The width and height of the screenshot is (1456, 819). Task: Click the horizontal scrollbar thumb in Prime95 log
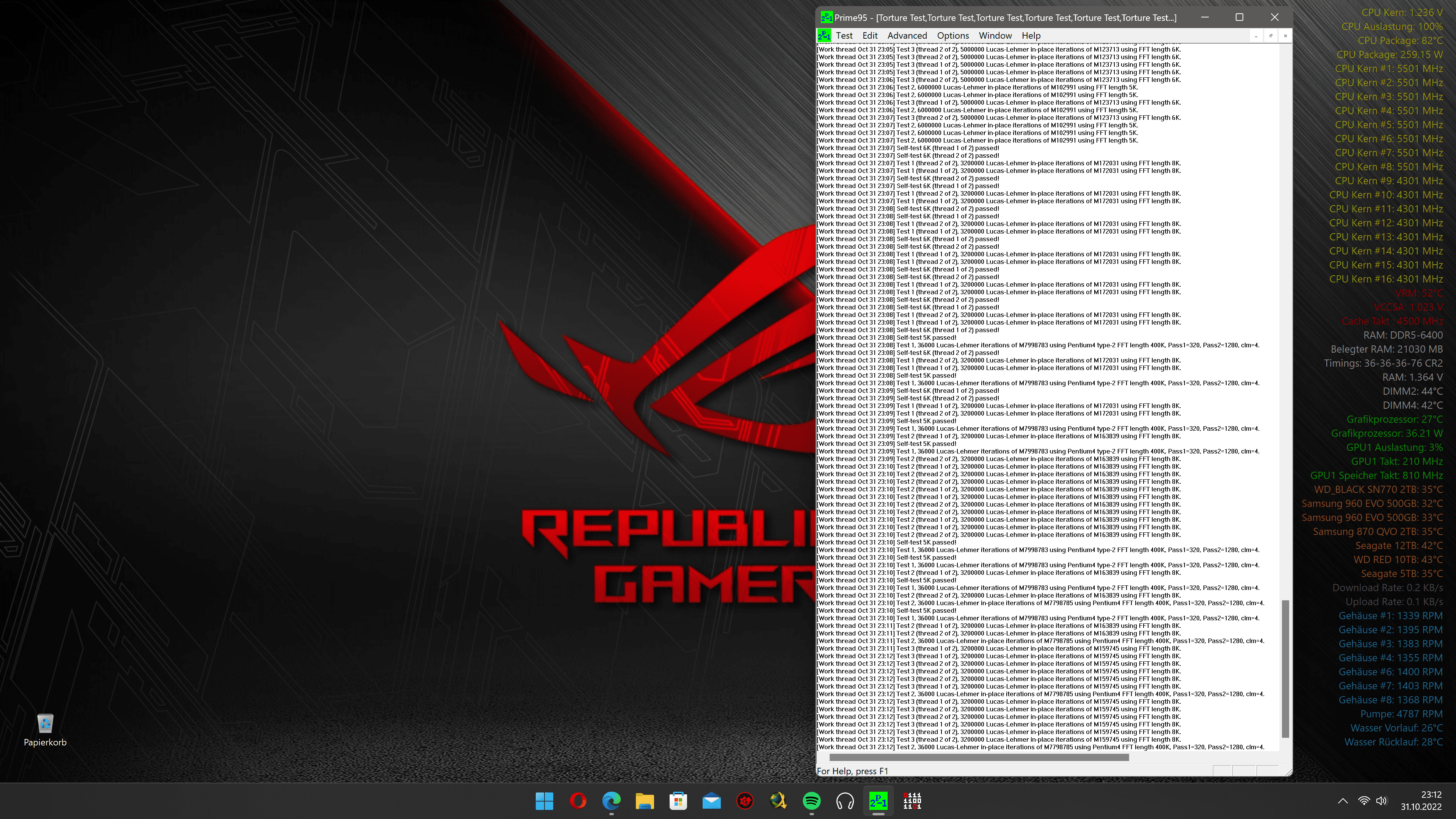pos(979,758)
